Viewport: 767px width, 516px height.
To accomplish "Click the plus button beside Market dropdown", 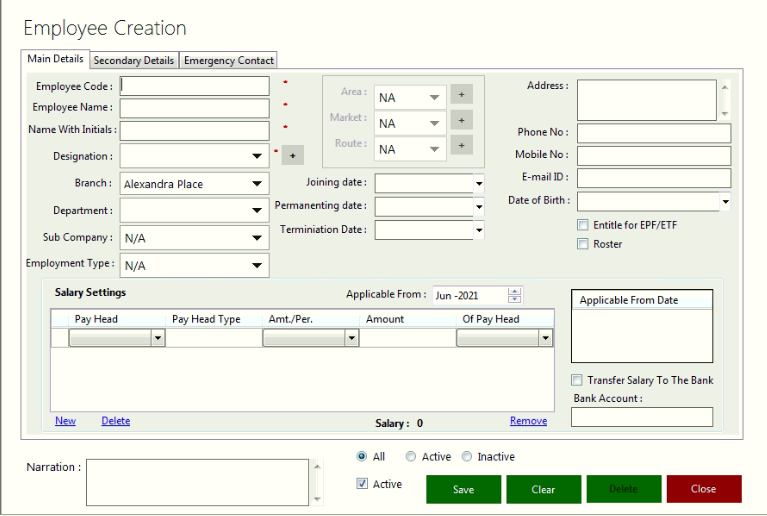I will [x=460, y=120].
